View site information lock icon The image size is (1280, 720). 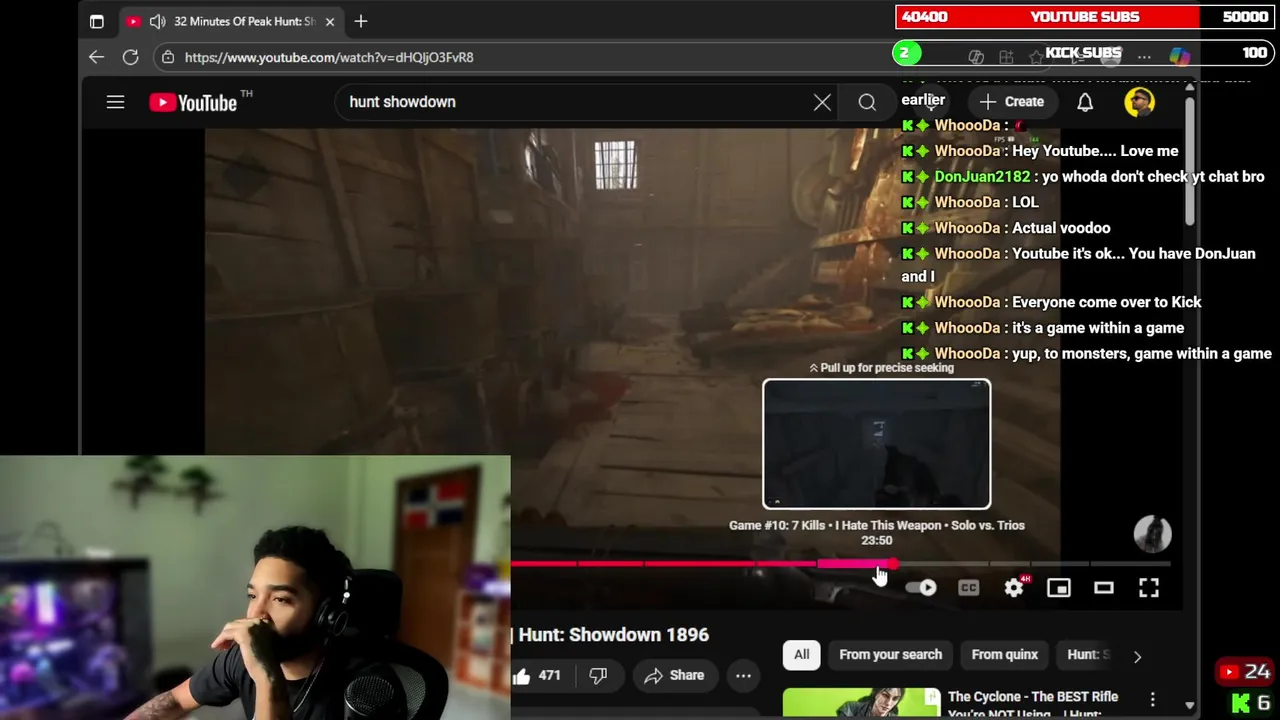pos(168,57)
